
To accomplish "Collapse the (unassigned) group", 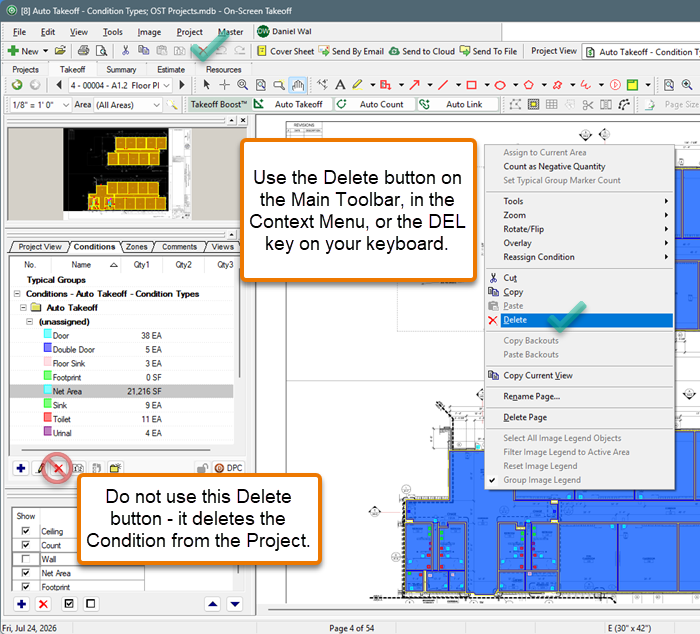I will [29, 321].
